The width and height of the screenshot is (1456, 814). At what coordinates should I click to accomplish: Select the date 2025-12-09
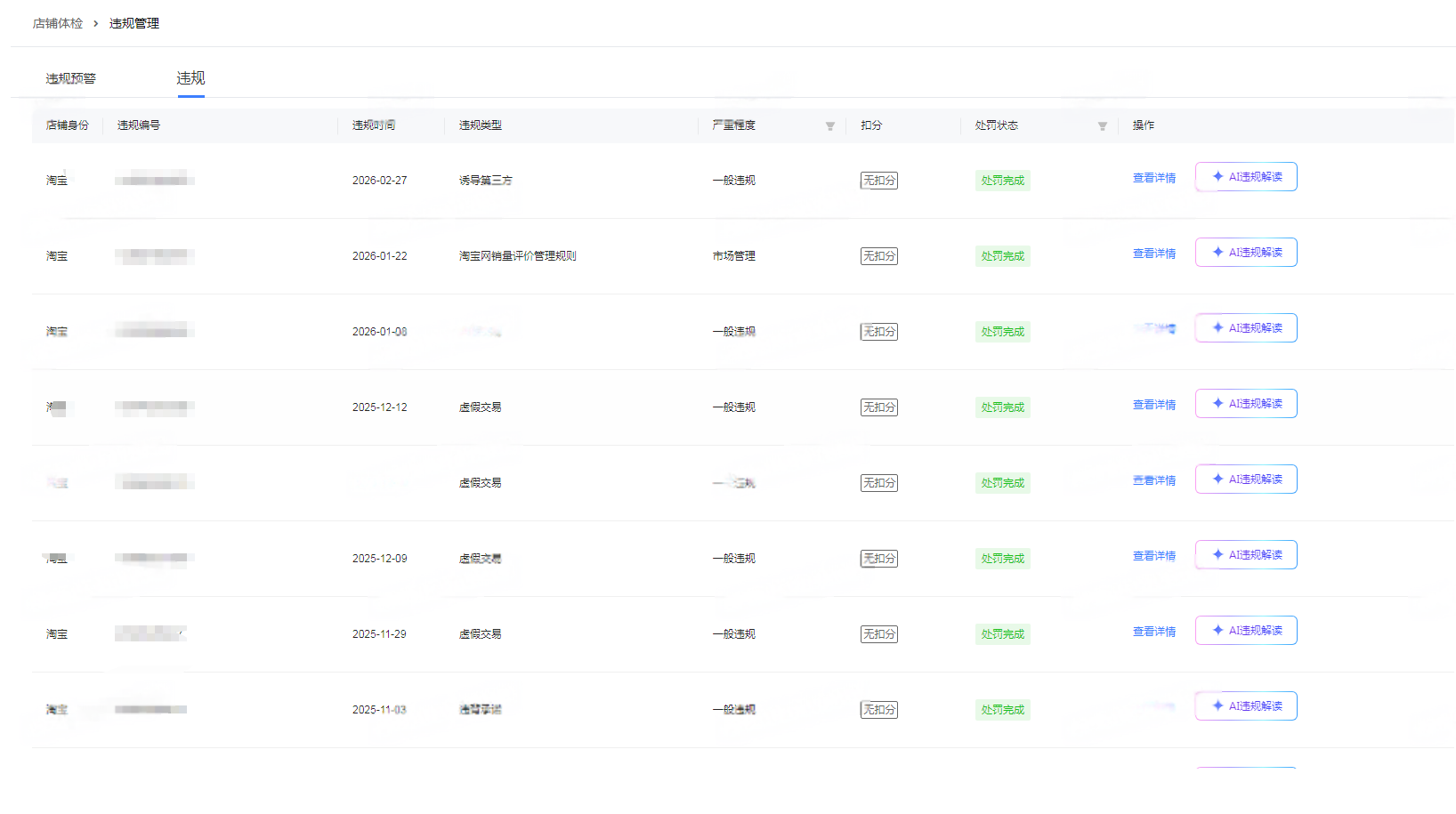[x=380, y=559]
